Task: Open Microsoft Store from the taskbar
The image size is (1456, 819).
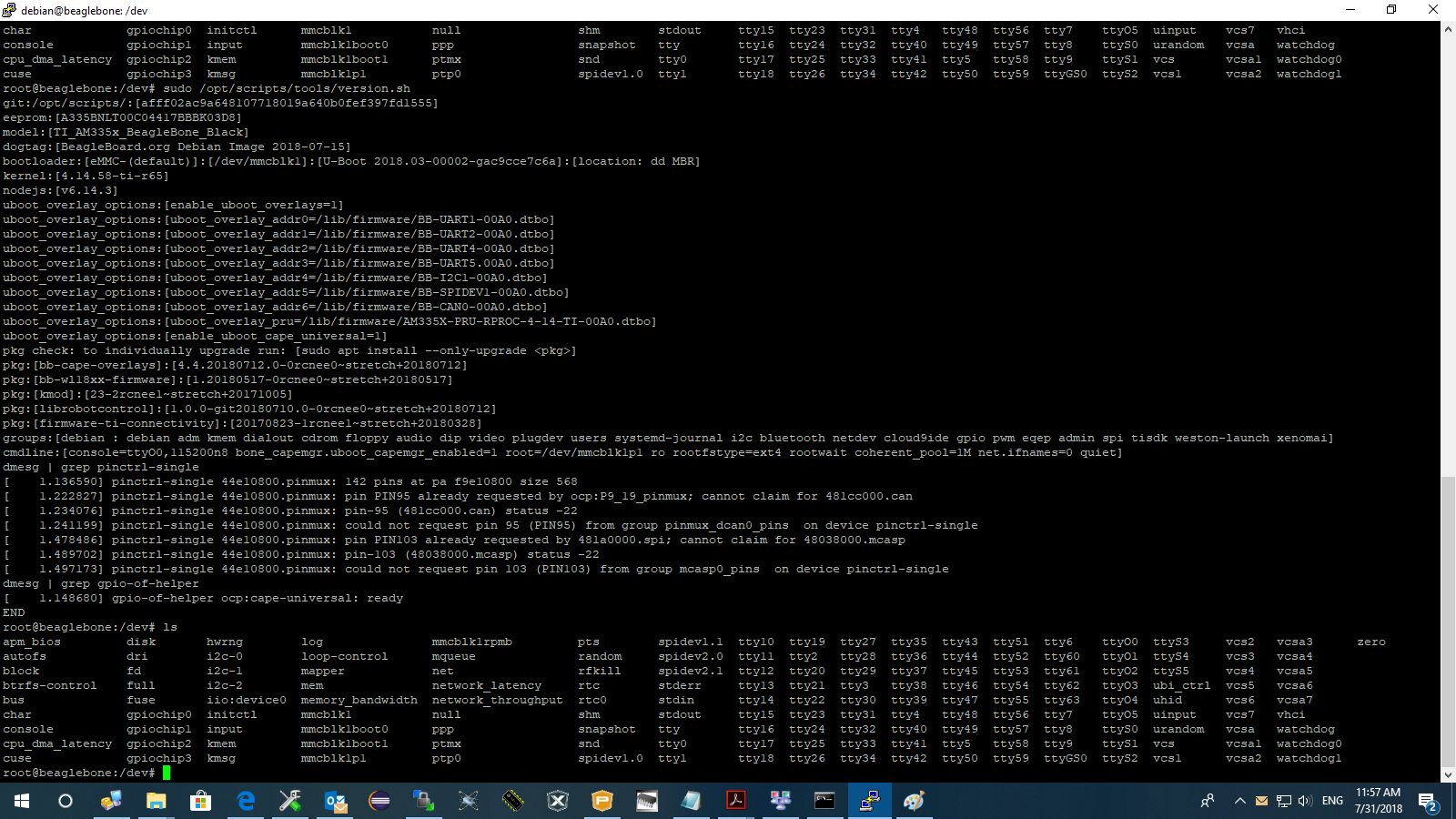Action: tap(199, 801)
